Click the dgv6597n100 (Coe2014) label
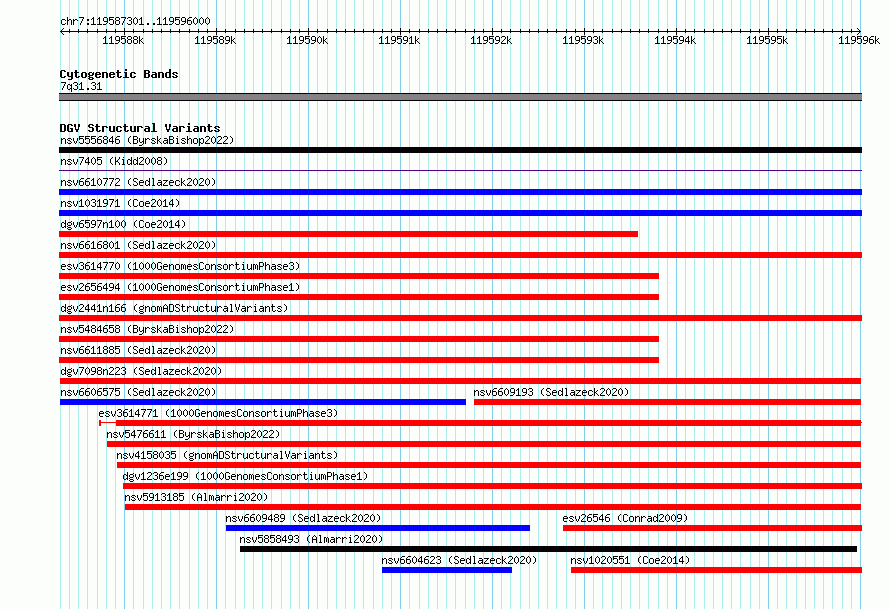Screen dimensions: 890x609 tap(123, 224)
